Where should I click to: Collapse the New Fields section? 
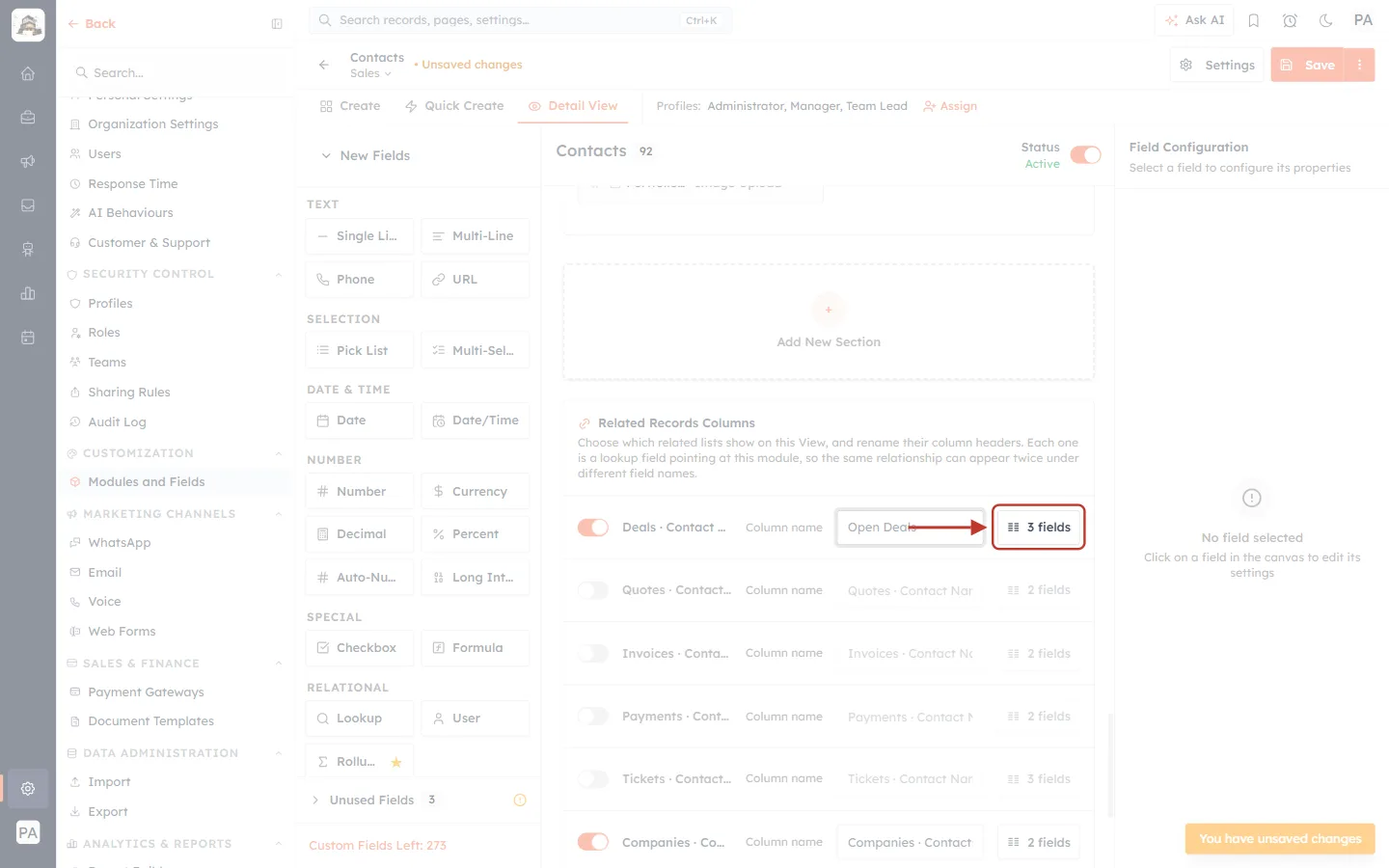[326, 155]
